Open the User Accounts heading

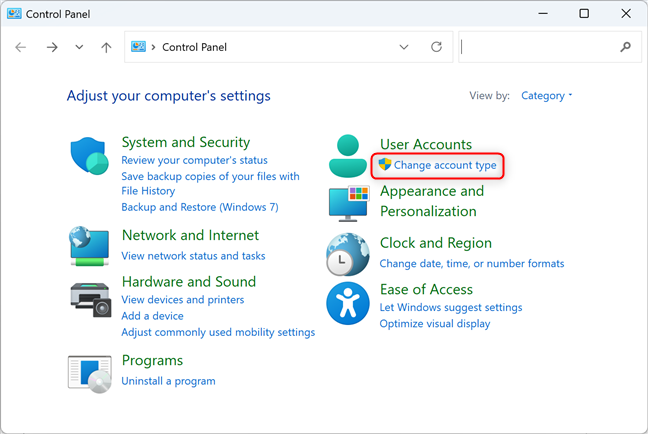(x=426, y=144)
